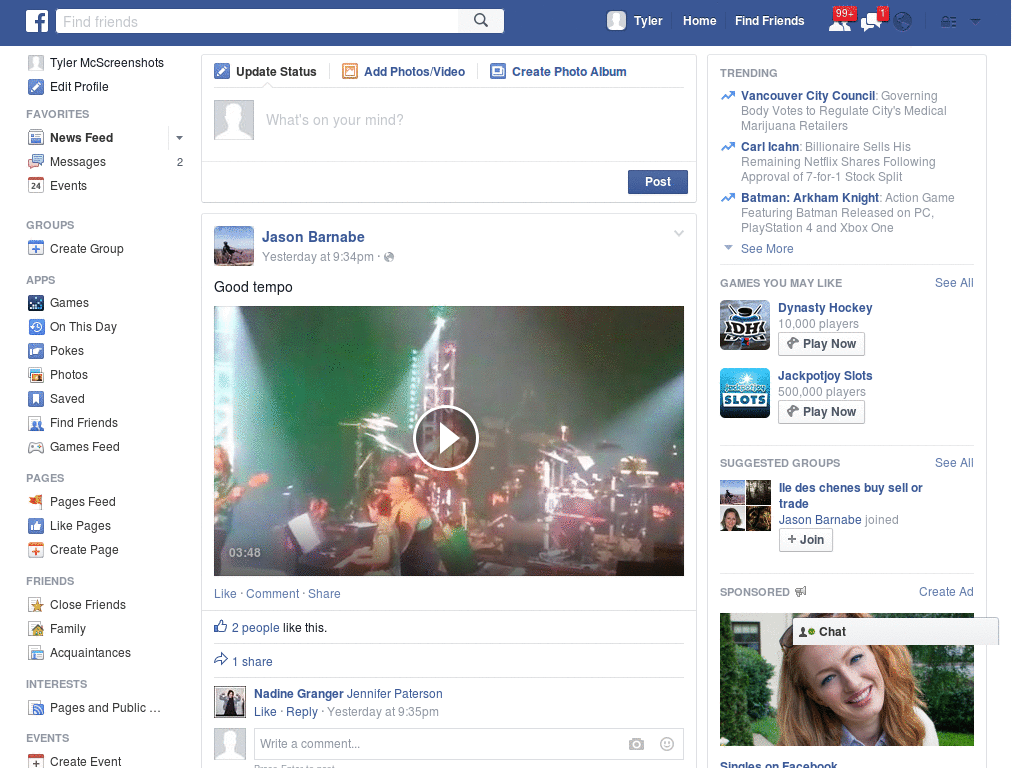Click the search magnifier button
Screen dimensions: 1024x768
click(481, 21)
